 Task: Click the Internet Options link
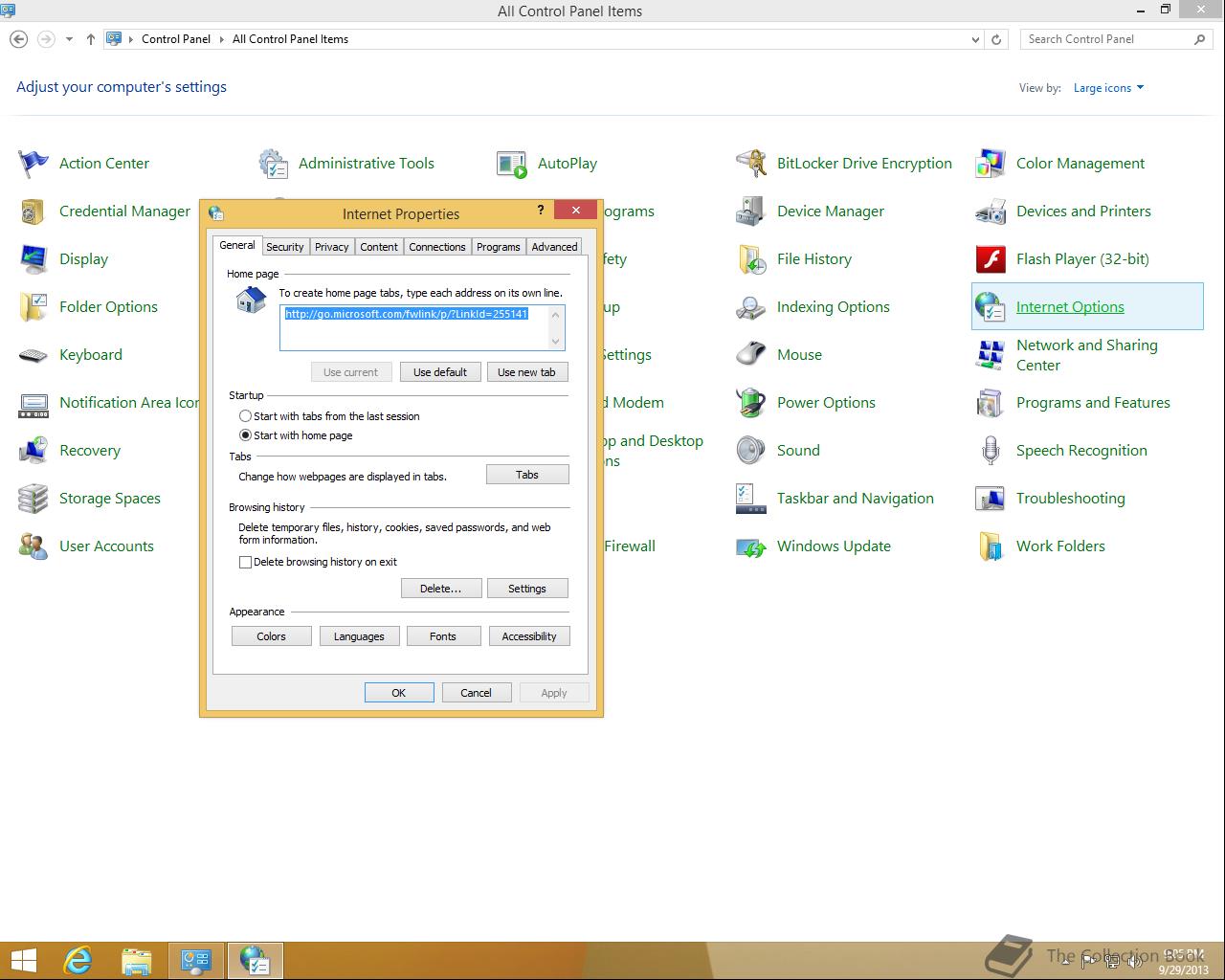tap(1070, 307)
